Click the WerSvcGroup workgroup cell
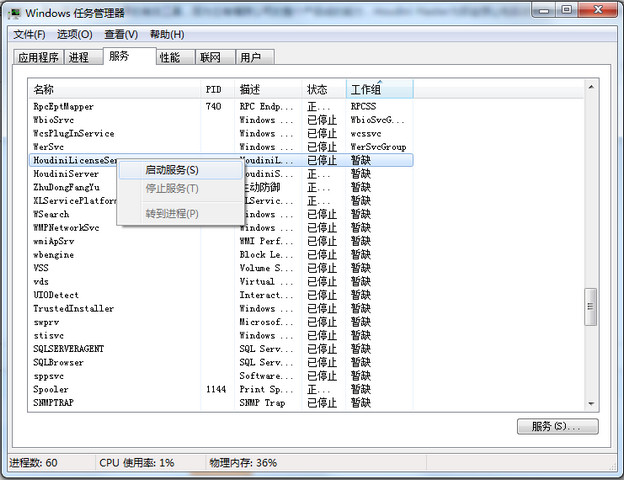The image size is (624, 480). 378,147
